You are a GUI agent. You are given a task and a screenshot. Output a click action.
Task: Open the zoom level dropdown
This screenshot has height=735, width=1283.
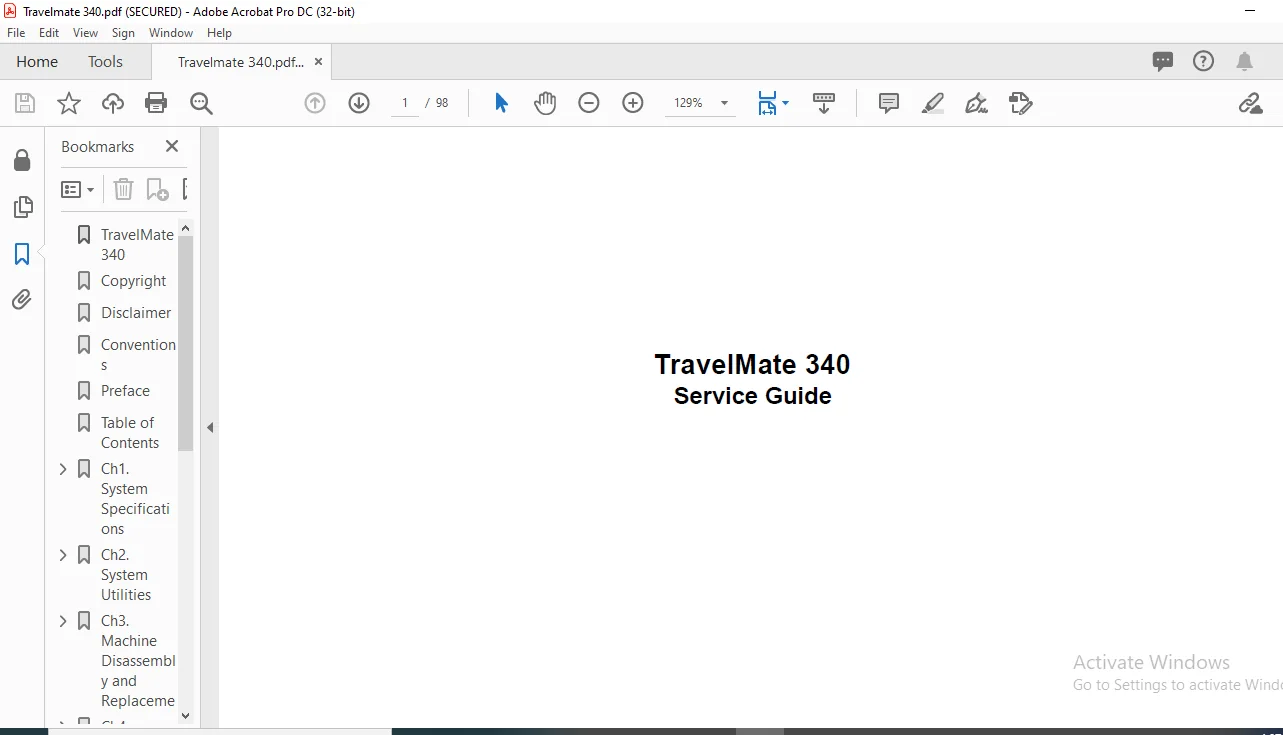click(724, 103)
